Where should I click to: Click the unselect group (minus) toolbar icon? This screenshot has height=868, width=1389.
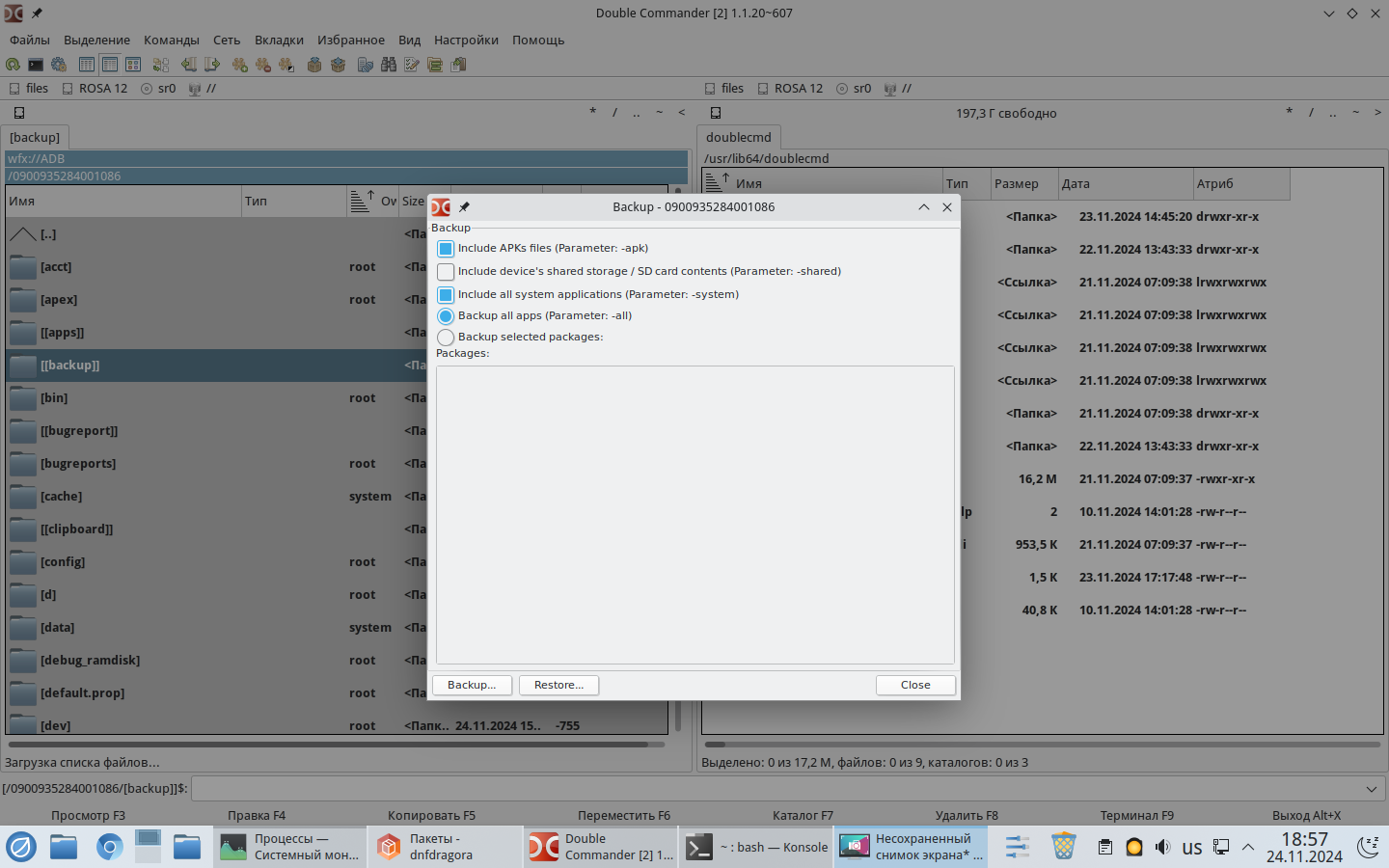263,65
